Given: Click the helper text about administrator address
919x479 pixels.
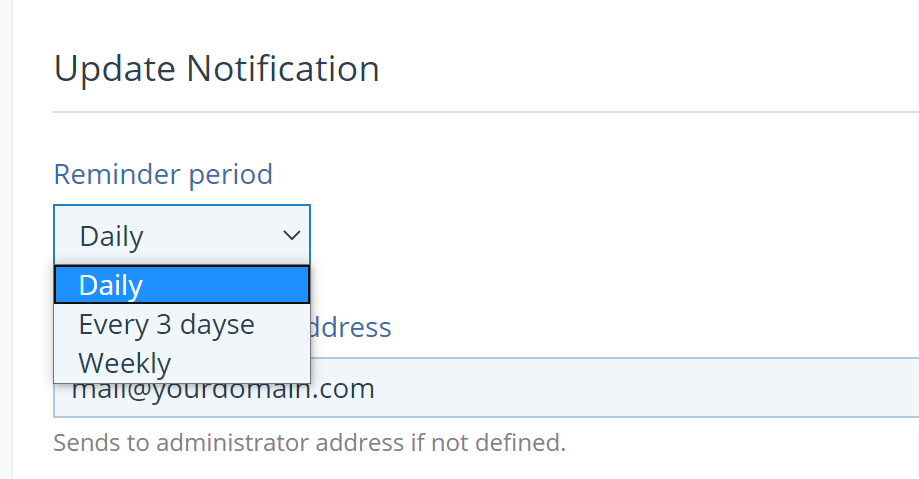Looking at the screenshot, I should (x=309, y=441).
